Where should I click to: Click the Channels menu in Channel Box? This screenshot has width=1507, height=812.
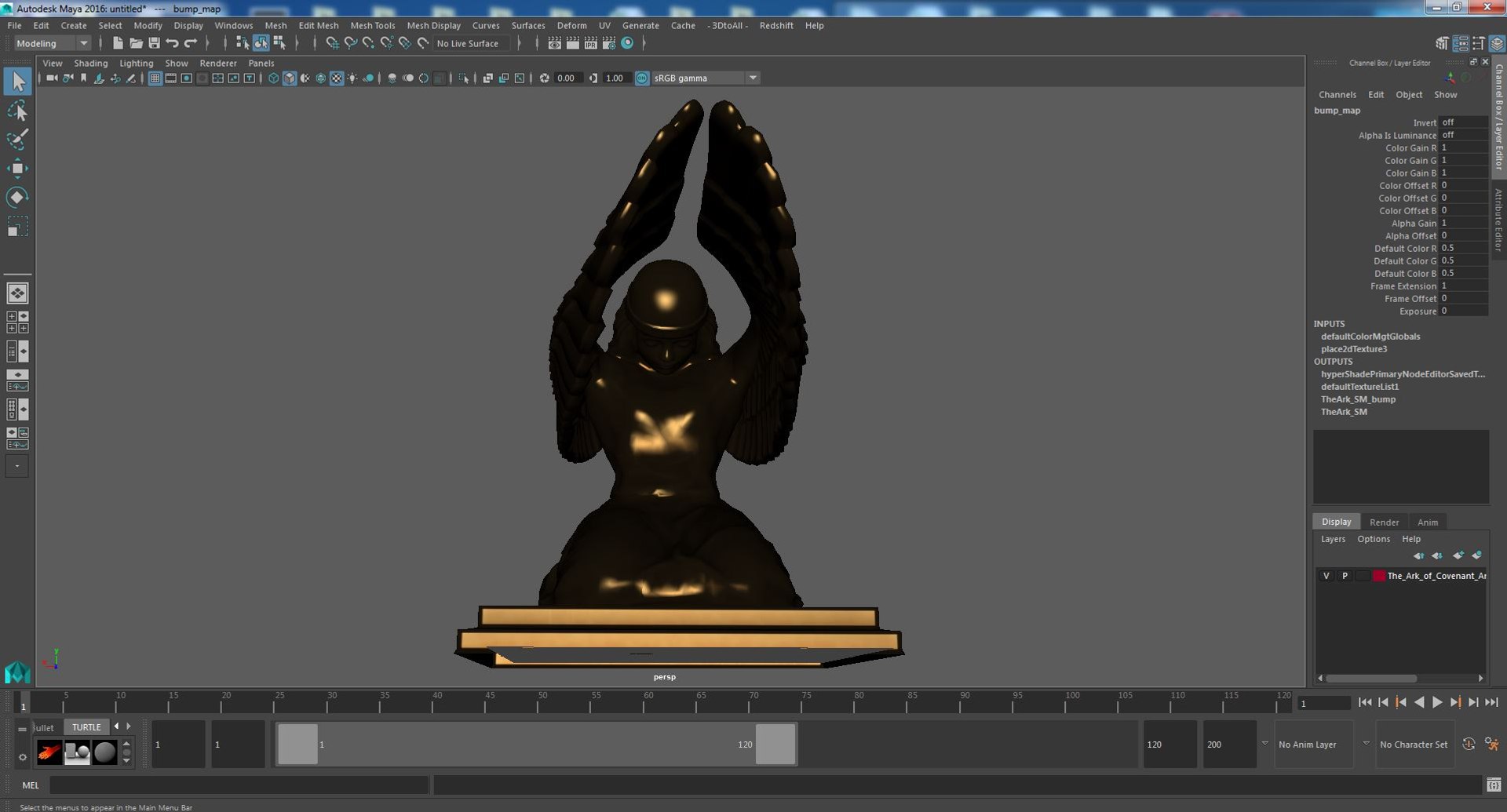coord(1337,94)
